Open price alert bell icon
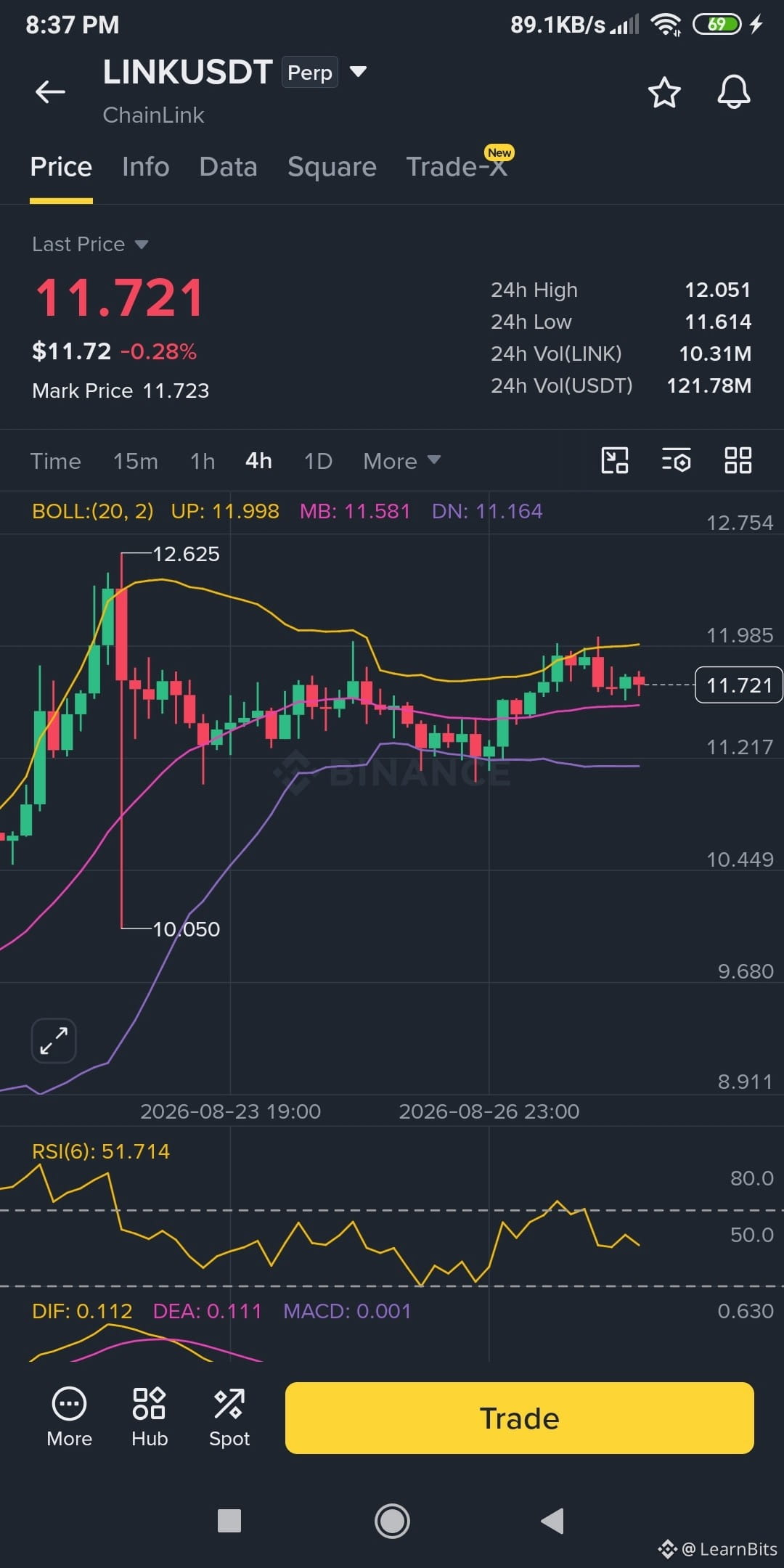This screenshot has width=784, height=1568. click(x=734, y=92)
